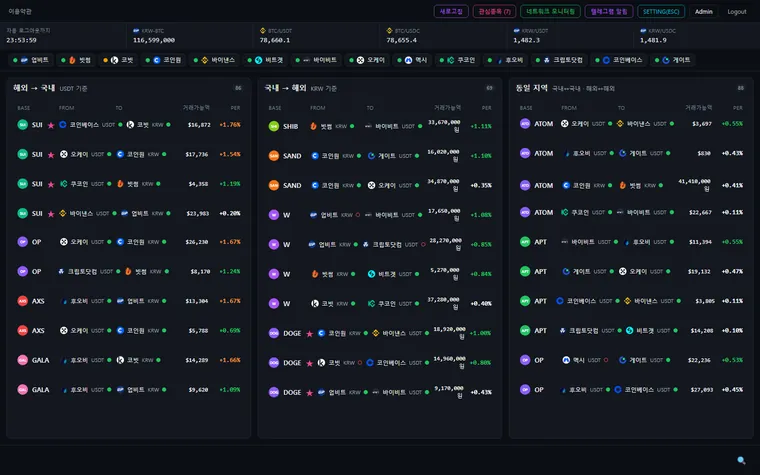Click the BTC/USDT price 78,660.1
760x475 pixels.
(x=275, y=40)
